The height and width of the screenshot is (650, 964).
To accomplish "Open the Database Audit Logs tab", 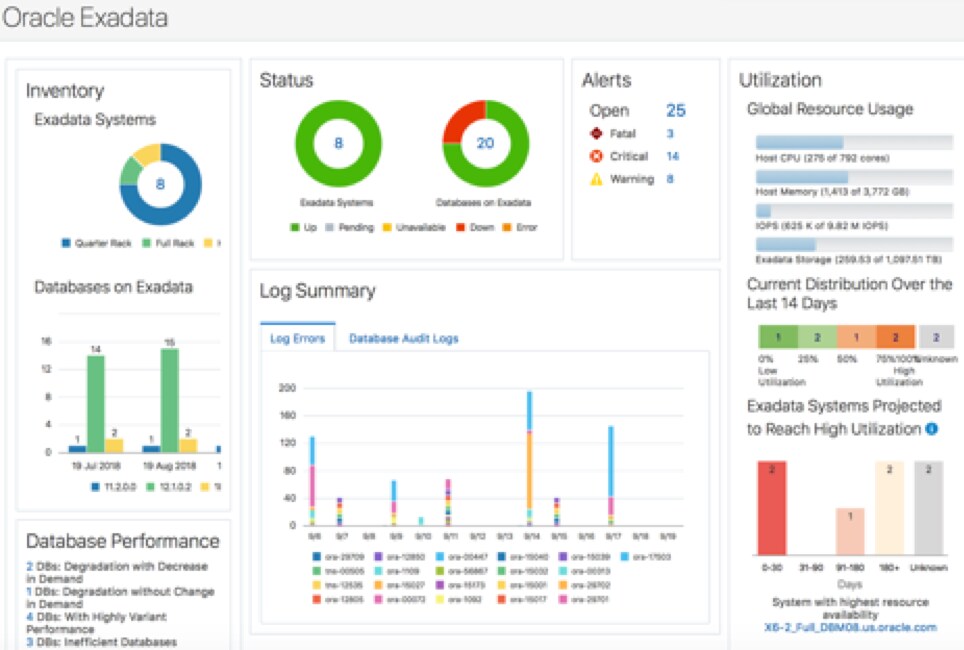I will click(403, 338).
